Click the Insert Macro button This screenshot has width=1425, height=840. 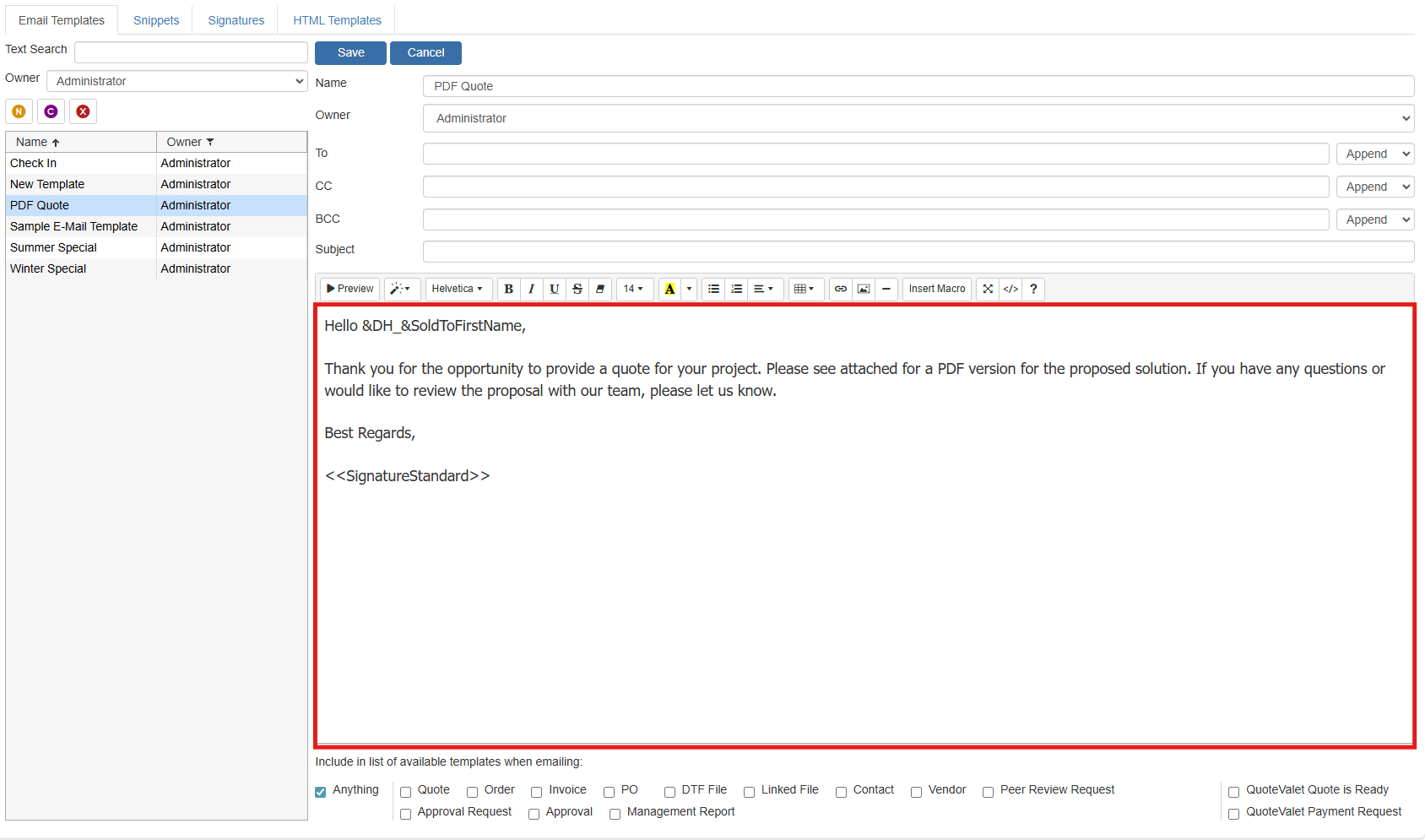(936, 289)
